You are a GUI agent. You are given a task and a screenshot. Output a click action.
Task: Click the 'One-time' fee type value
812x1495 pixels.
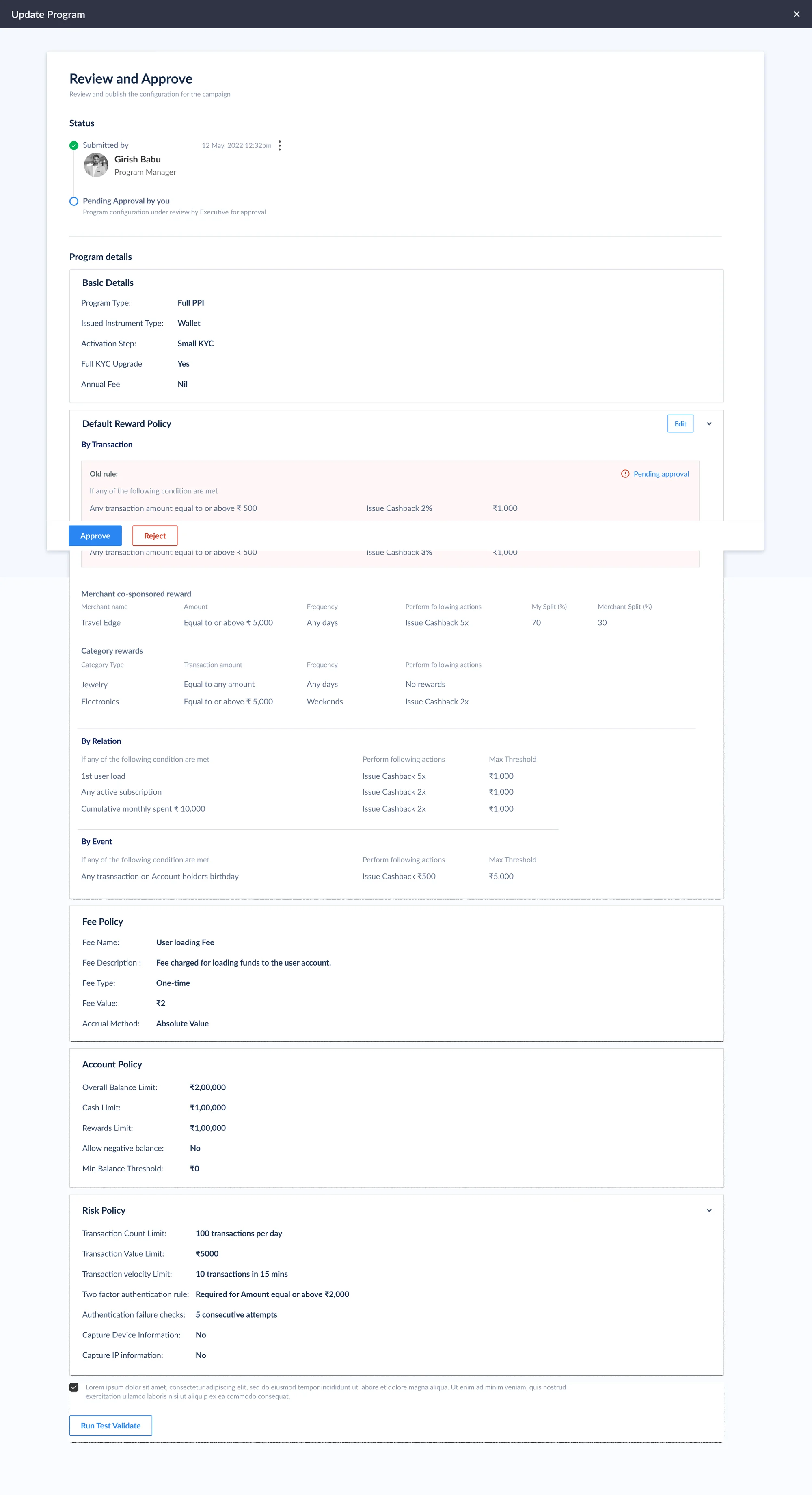(173, 983)
